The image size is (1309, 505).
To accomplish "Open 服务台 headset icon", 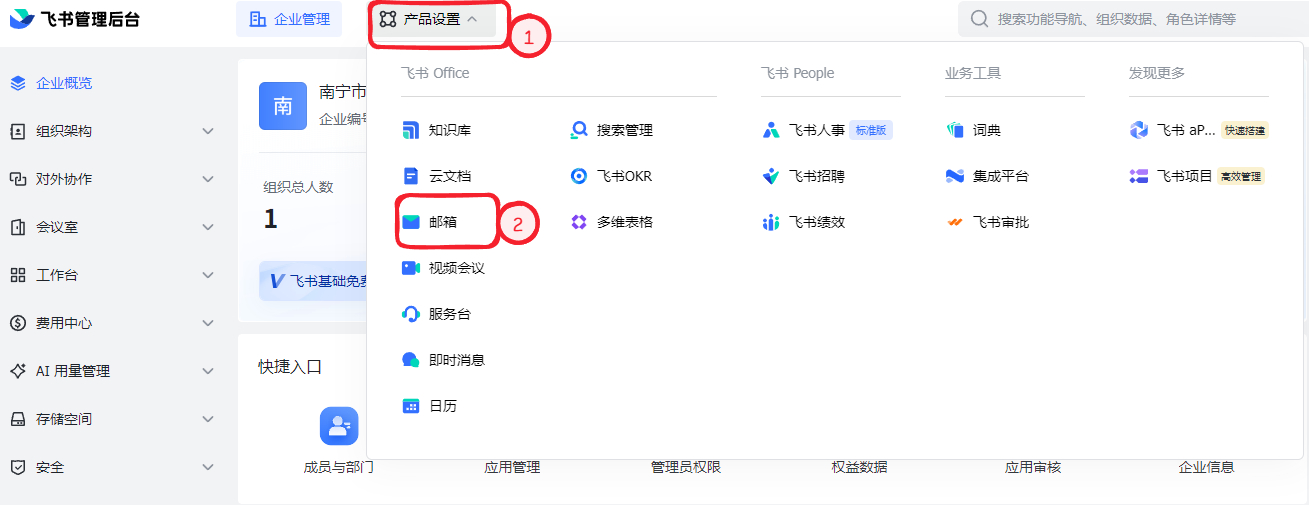I will (410, 314).
